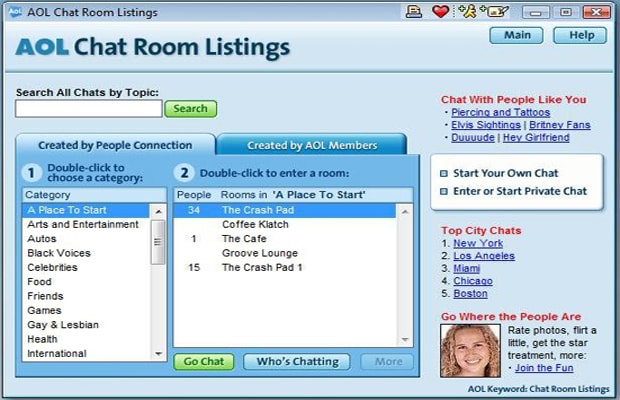This screenshot has height=400, width=620.
Task: Select the Health category
Action: tap(86, 339)
